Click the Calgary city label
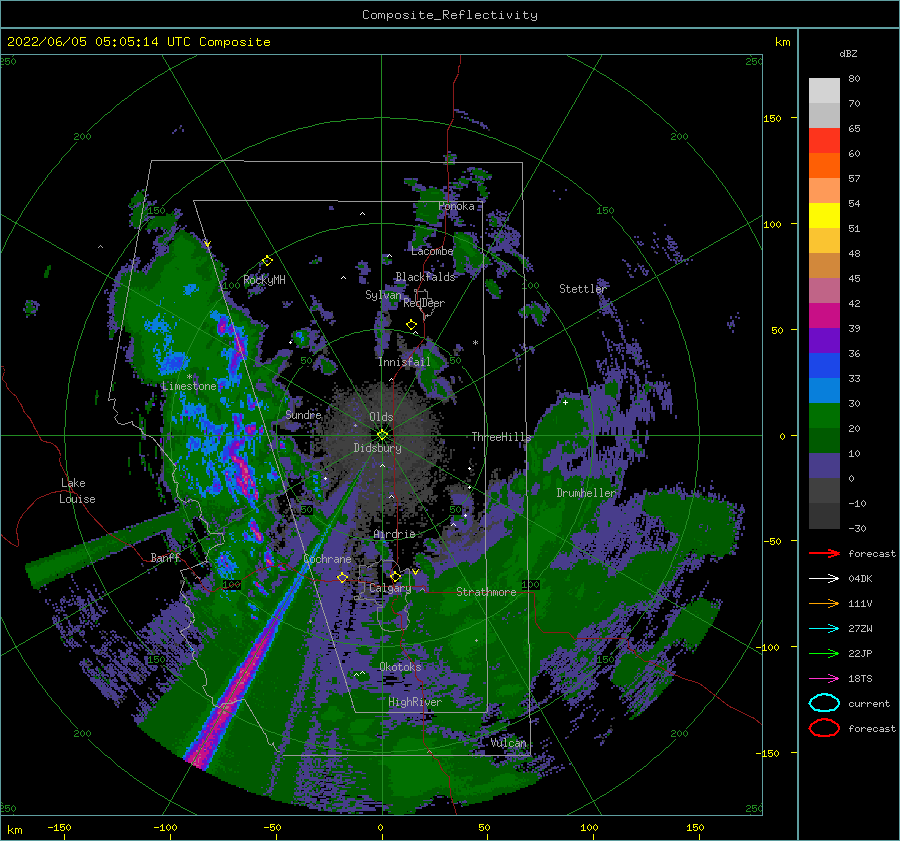This screenshot has width=900, height=841. pyautogui.click(x=390, y=588)
